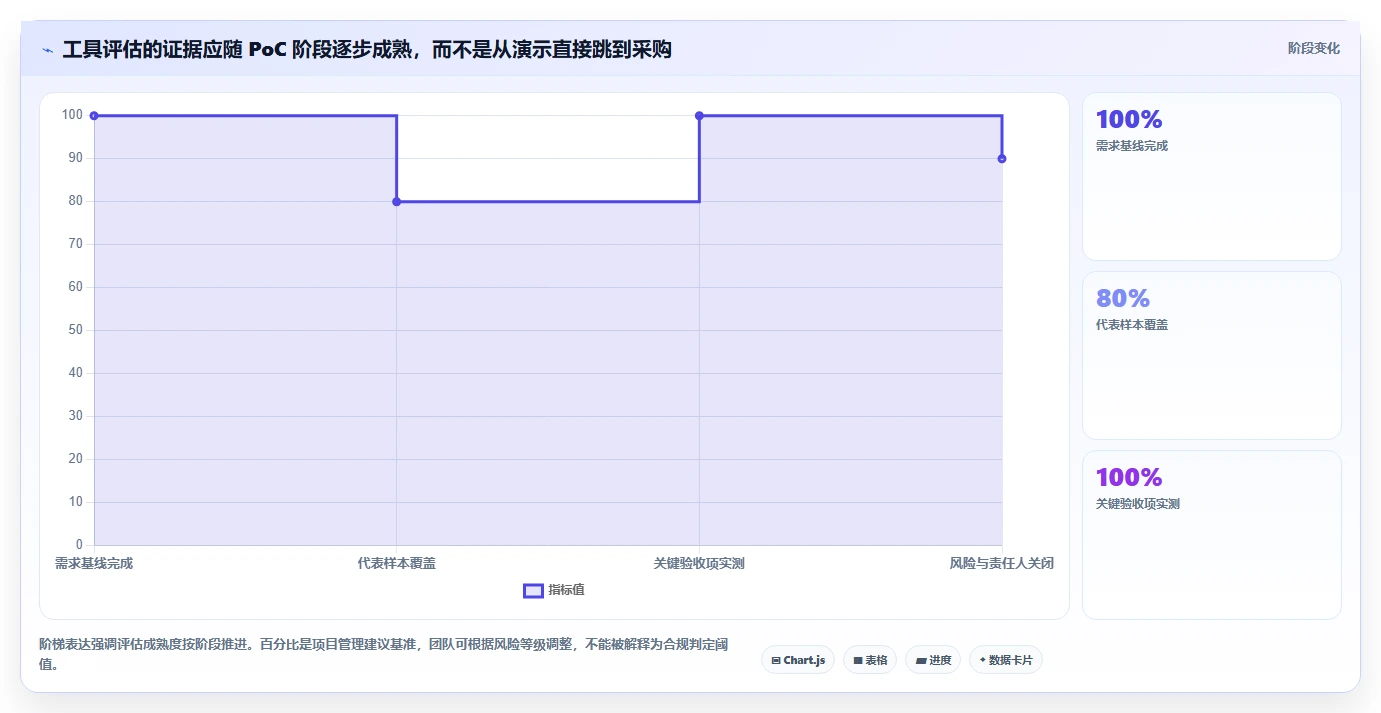This screenshot has height=713, width=1381.
Task: Click x-axis label 需求基线完成
Action: [94, 564]
